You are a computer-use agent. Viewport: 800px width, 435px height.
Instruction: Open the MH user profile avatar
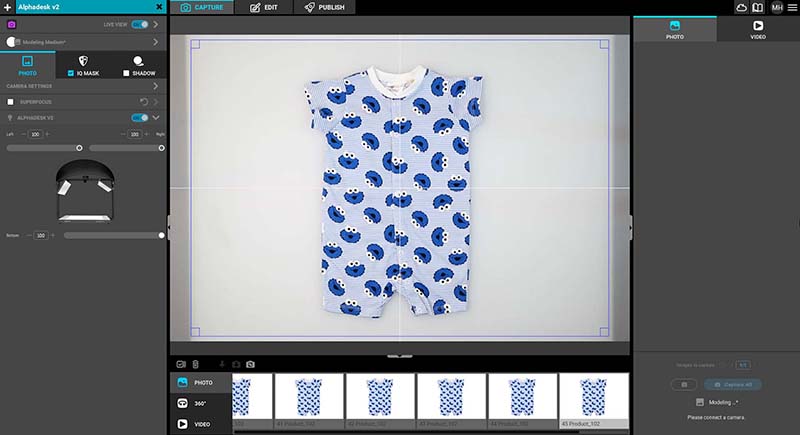point(777,8)
